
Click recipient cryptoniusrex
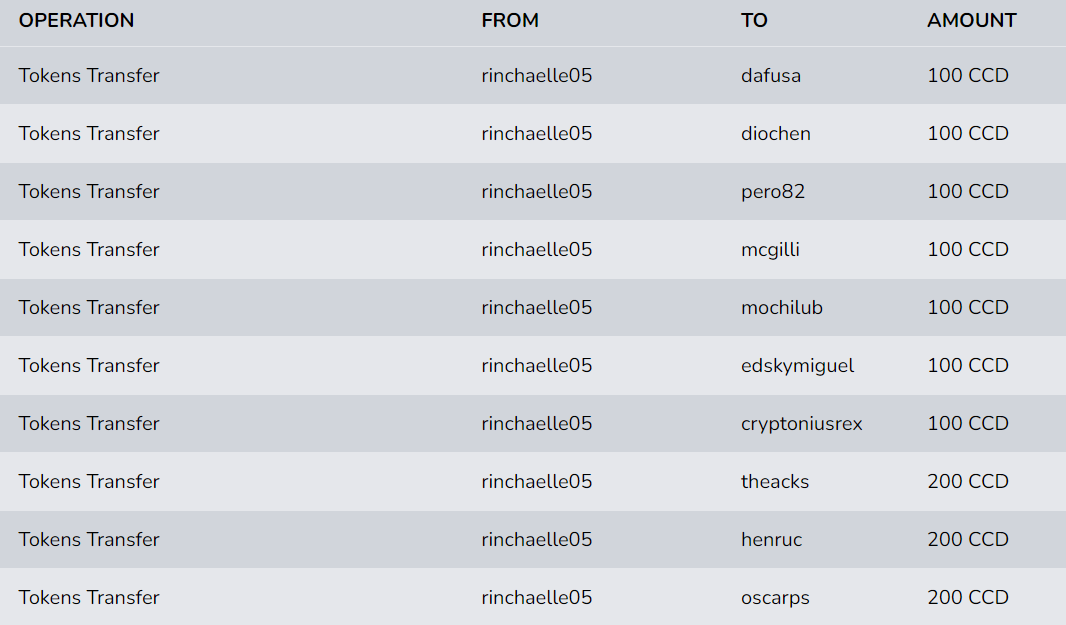(802, 424)
